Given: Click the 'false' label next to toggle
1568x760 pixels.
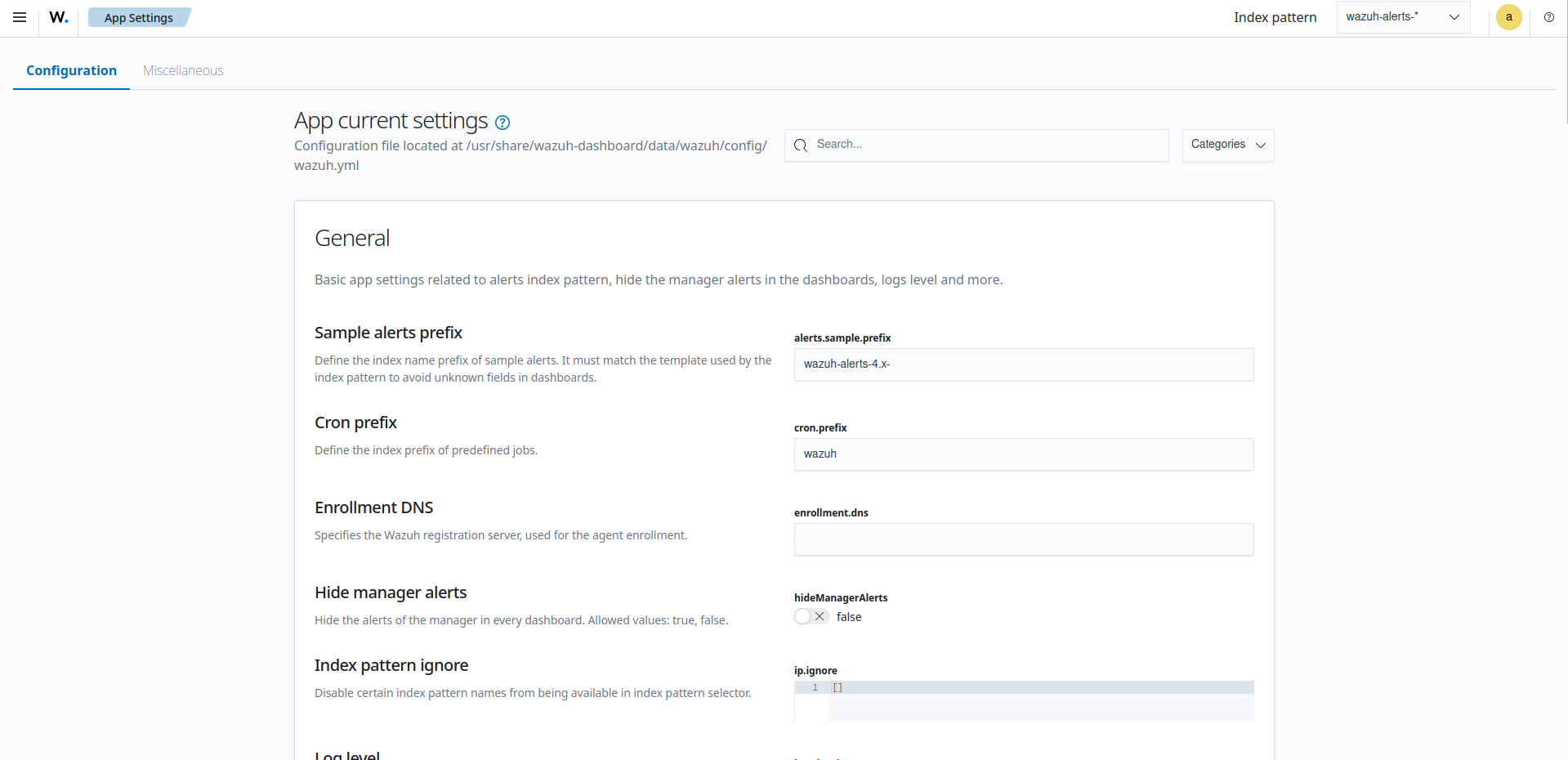Looking at the screenshot, I should tap(849, 617).
